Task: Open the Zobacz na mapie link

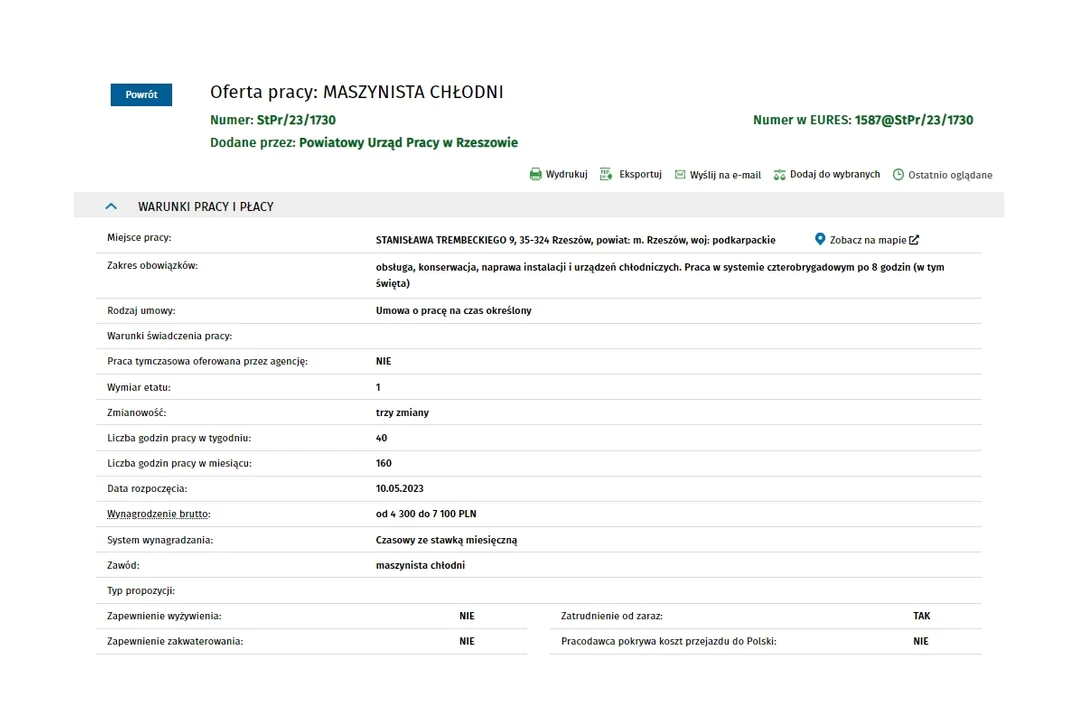Action: click(x=868, y=240)
